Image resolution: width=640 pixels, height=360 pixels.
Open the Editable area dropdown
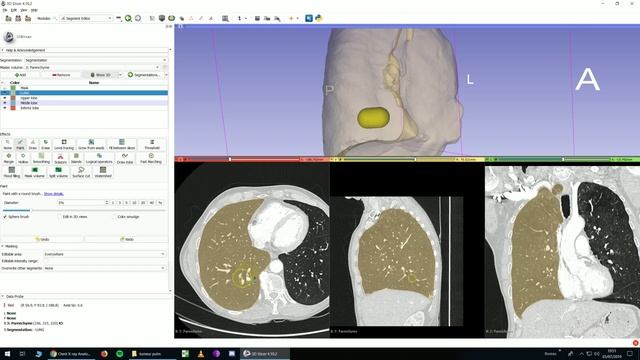pos(104,254)
